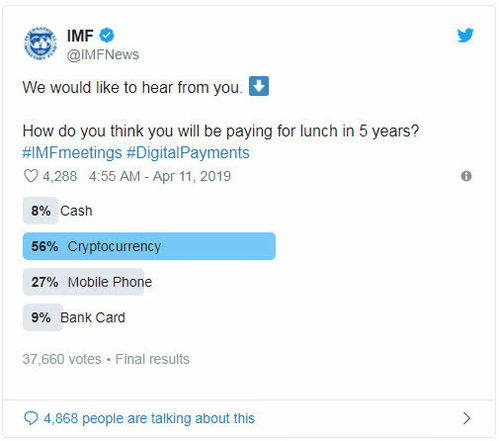Screen dimensions: 499x441
Task: Click the Twitter bird logo
Action: coord(465,36)
